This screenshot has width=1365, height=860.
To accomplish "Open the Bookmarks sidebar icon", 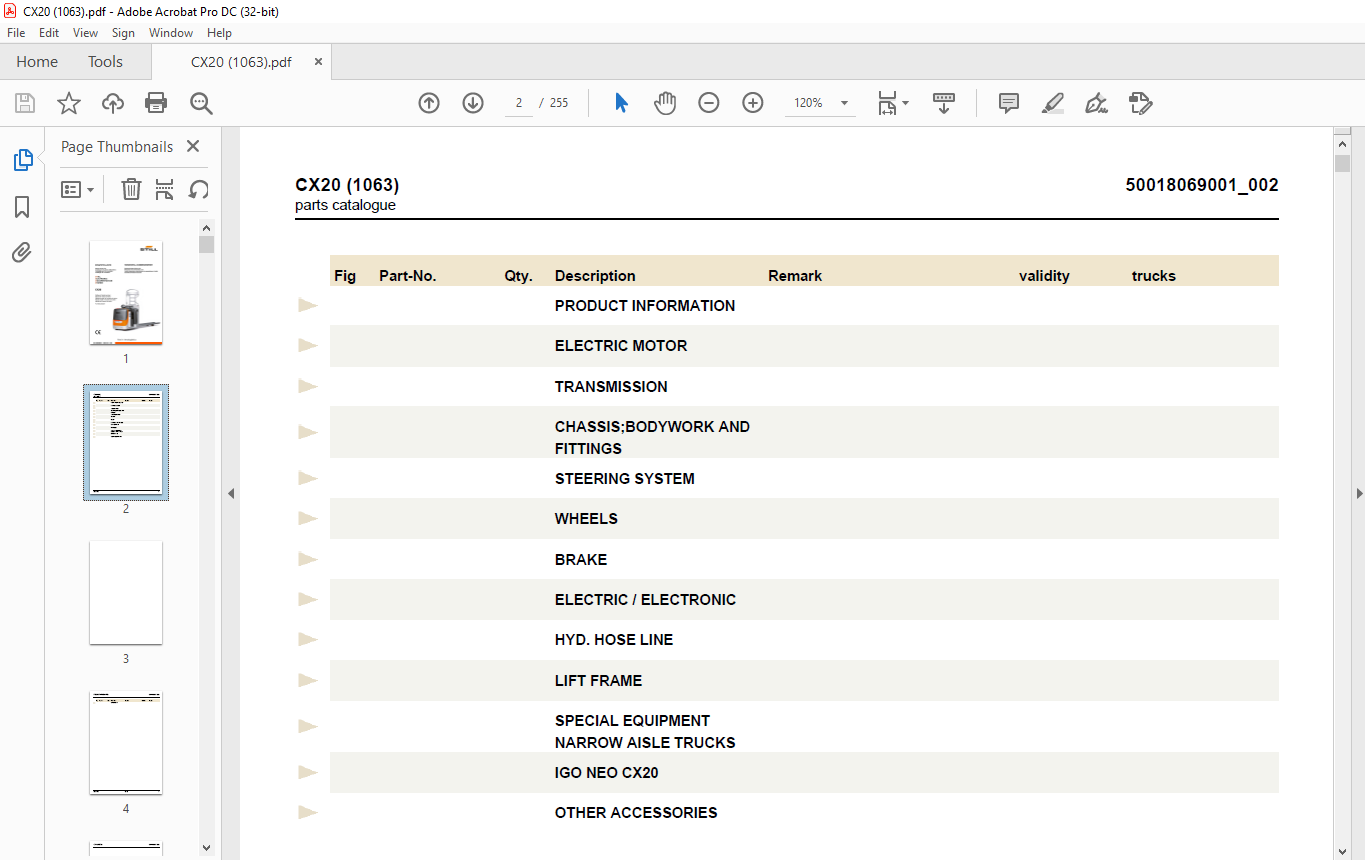I will 22,206.
